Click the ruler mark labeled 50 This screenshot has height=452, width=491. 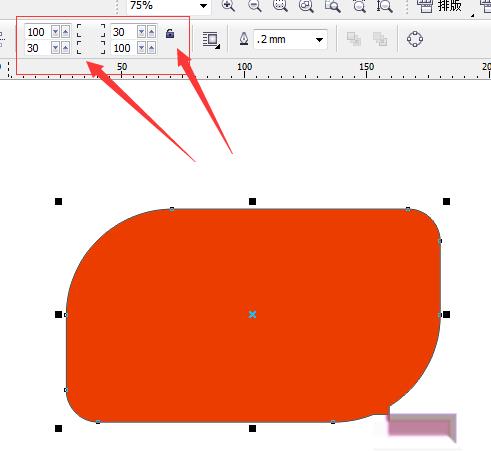tap(122, 67)
